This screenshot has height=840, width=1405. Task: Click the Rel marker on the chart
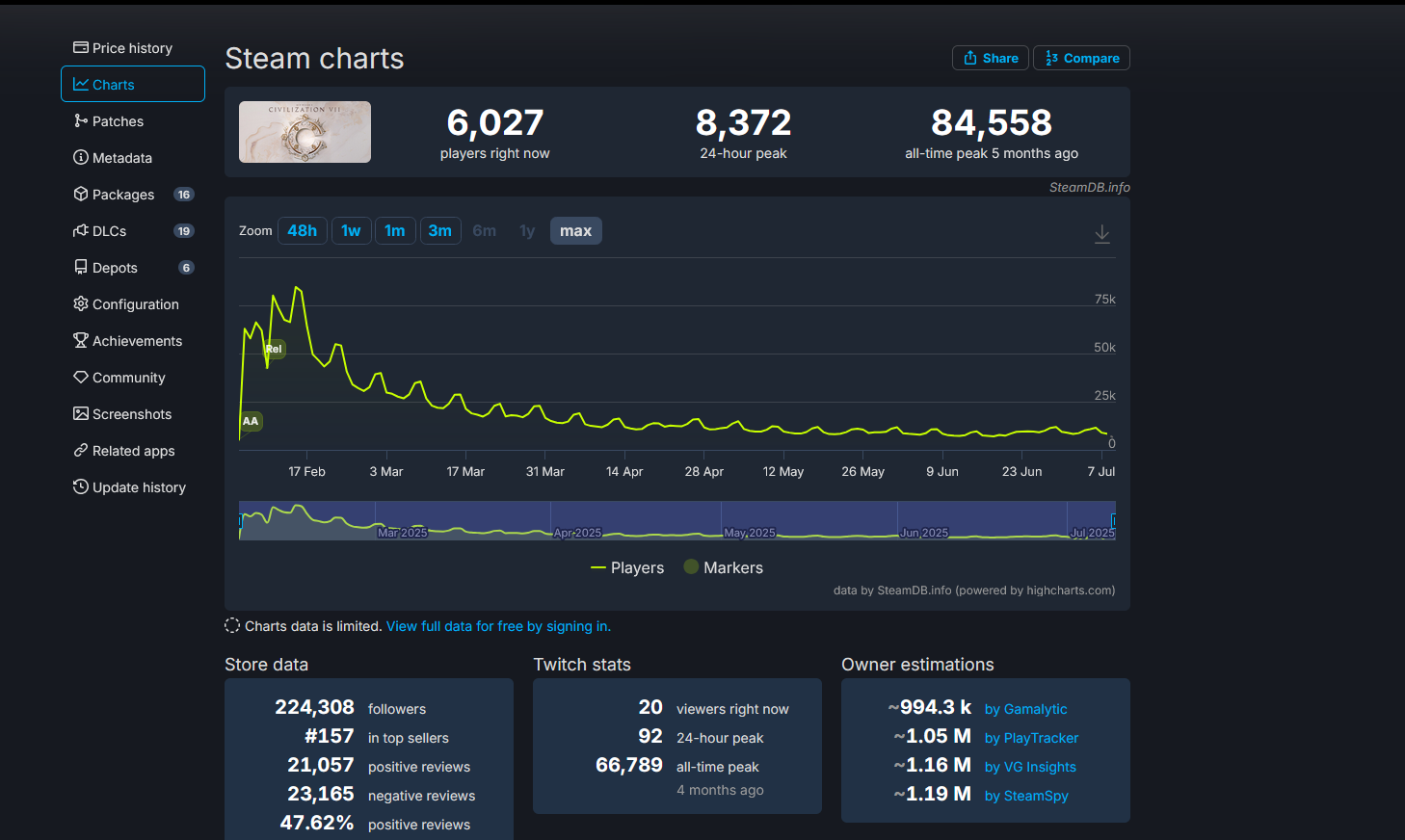click(274, 349)
